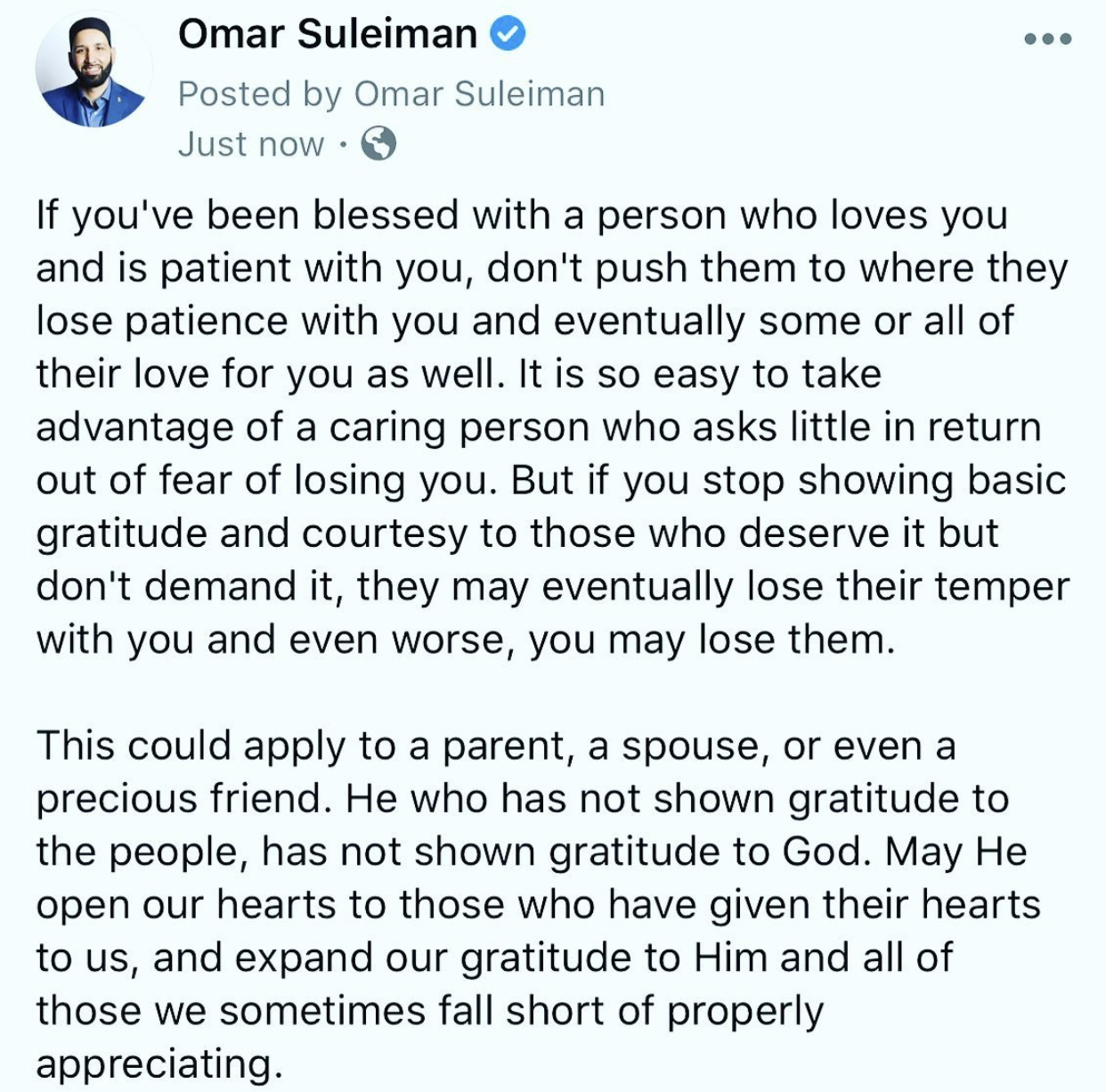
Task: Click the 'Just now' timestamp
Action: click(251, 143)
